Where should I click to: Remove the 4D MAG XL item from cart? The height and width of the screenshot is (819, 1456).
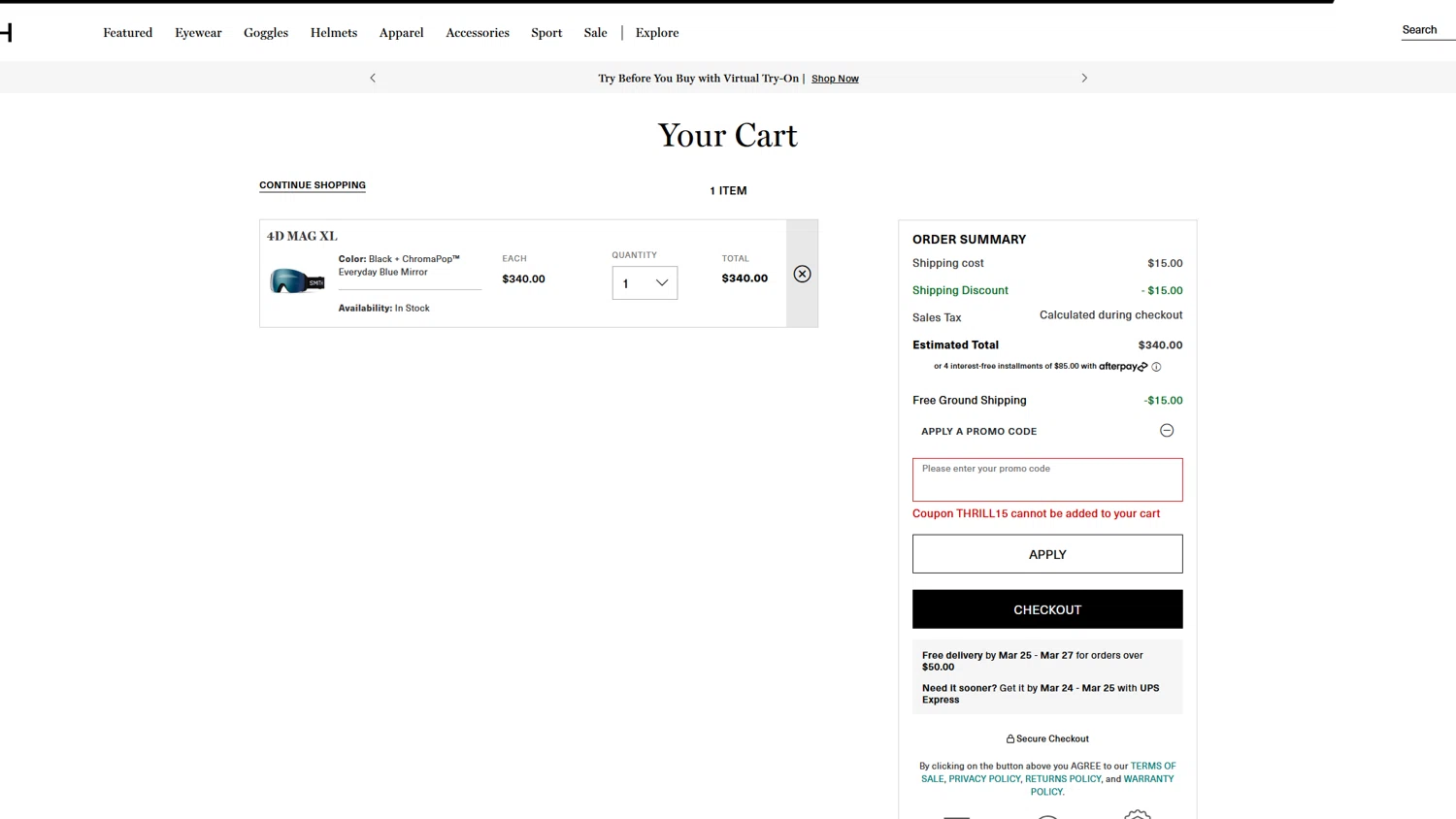click(x=802, y=274)
